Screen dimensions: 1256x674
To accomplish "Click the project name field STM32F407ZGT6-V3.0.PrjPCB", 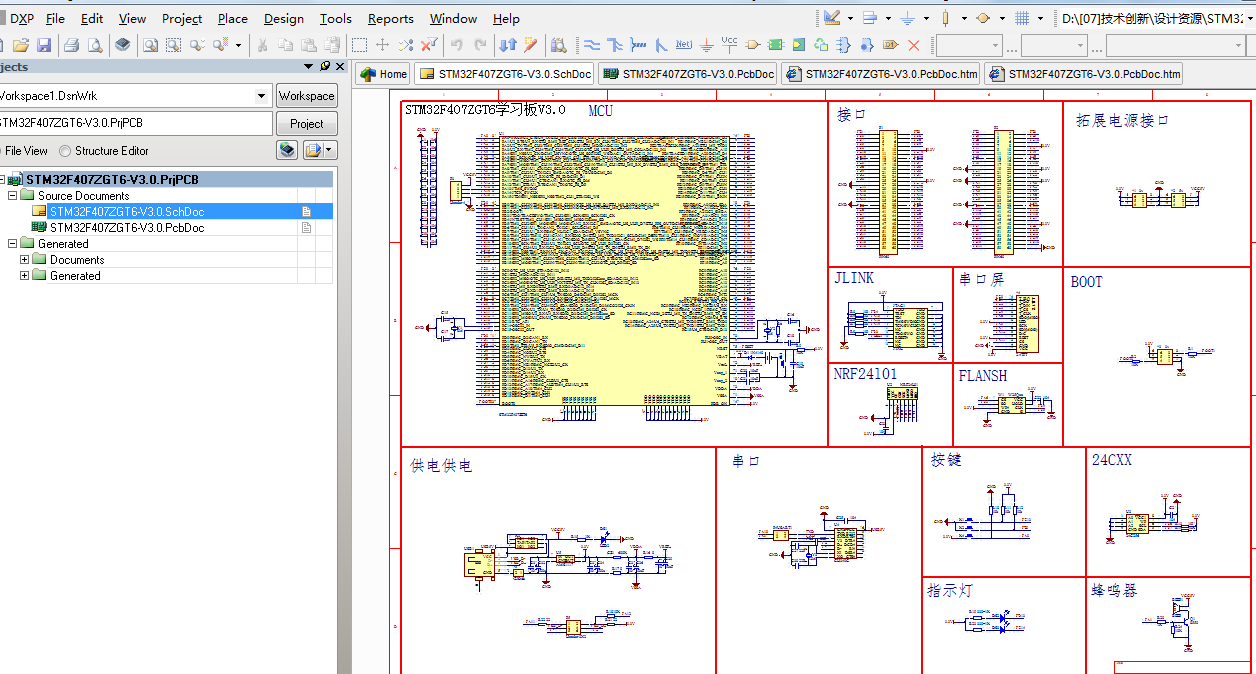I will click(x=135, y=124).
